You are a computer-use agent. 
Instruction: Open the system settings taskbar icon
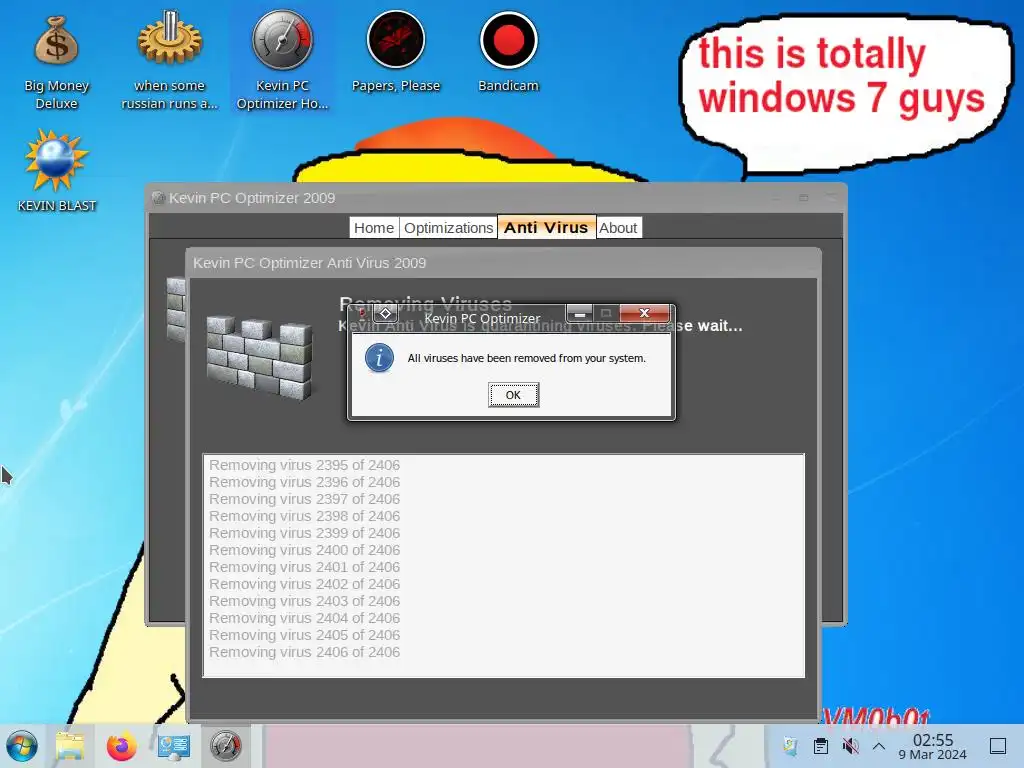tap(174, 746)
